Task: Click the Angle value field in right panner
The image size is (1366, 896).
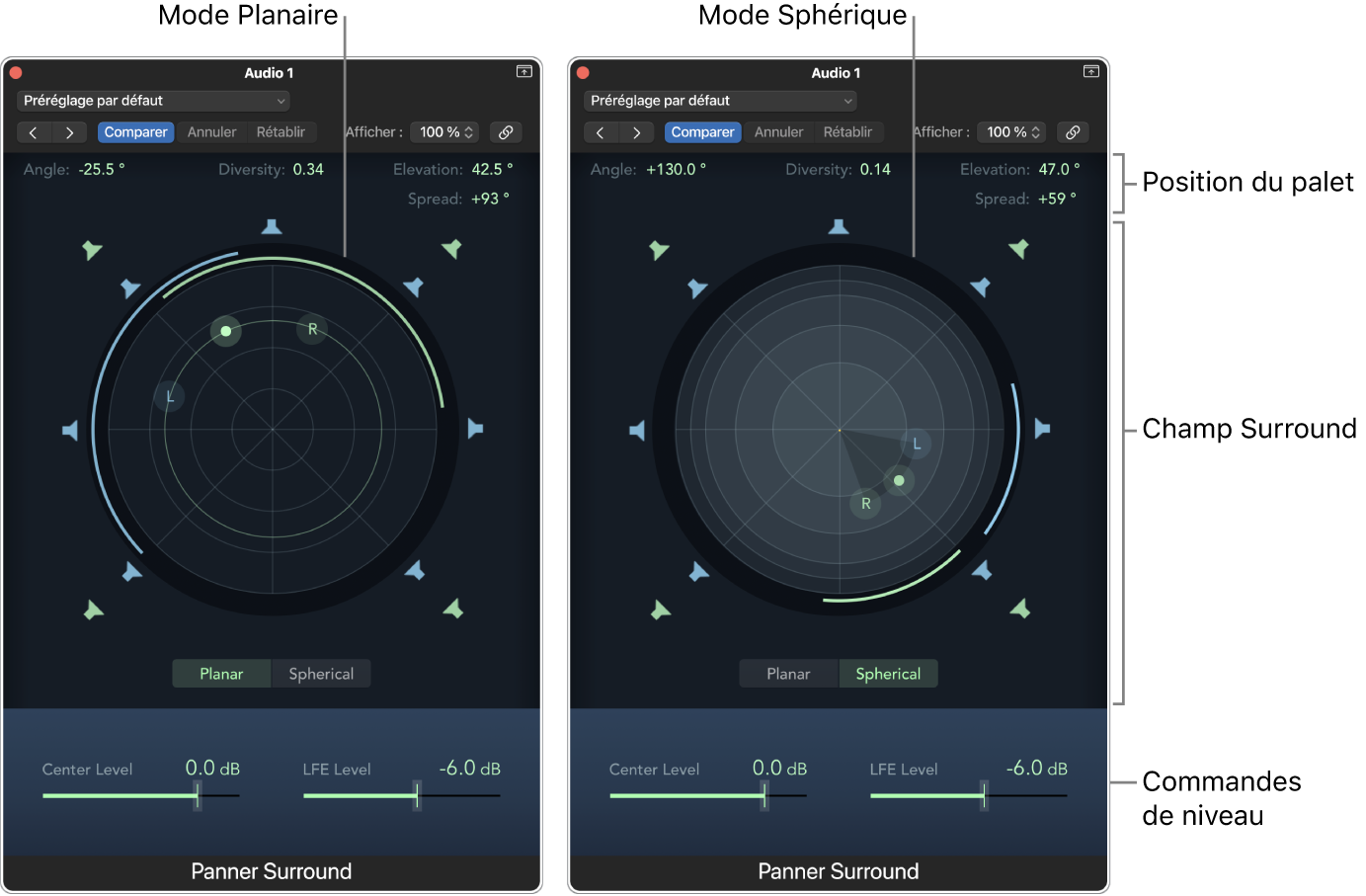Action: pos(677,170)
